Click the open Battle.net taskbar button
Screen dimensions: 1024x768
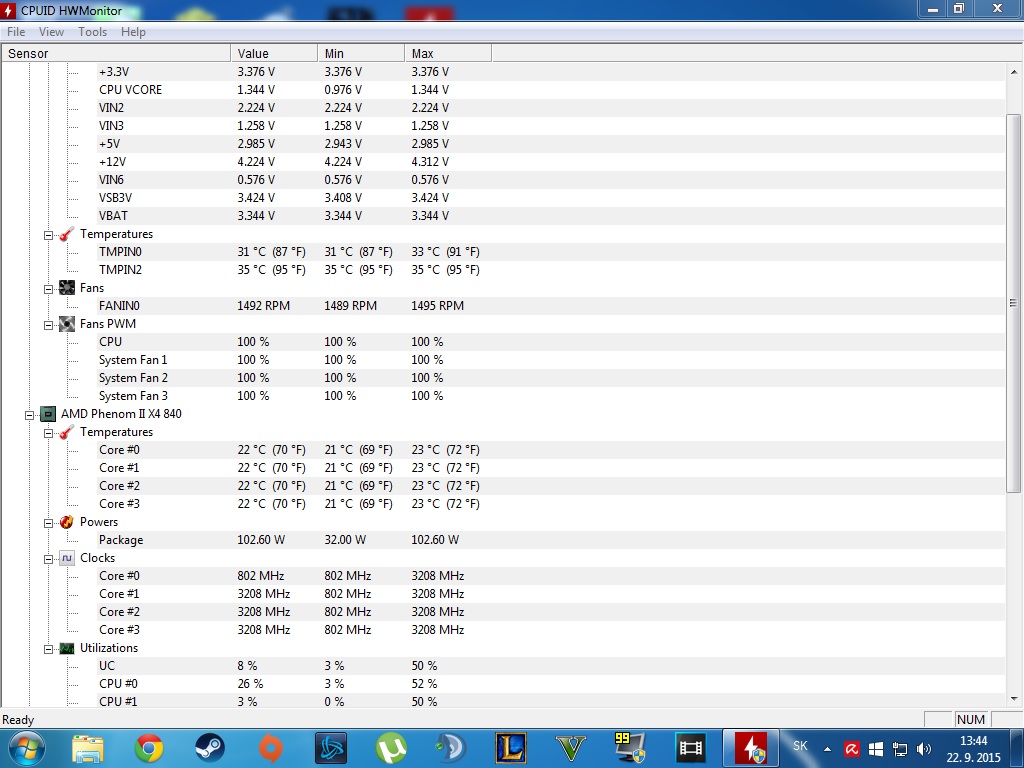pyautogui.click(x=330, y=748)
